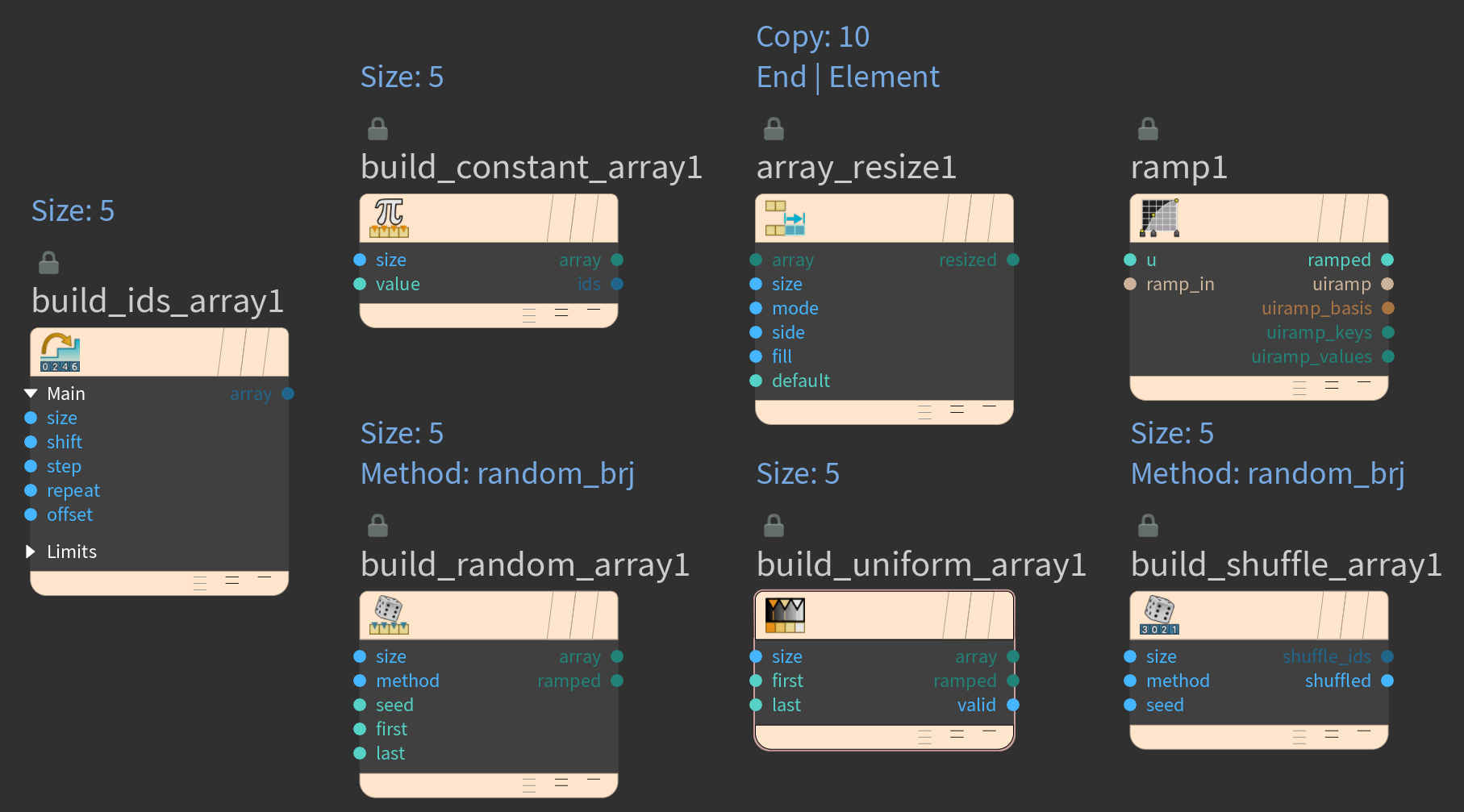Image resolution: width=1464 pixels, height=812 pixels.
Task: Click the mode input port on array_resize1
Action: pyautogui.click(x=756, y=308)
